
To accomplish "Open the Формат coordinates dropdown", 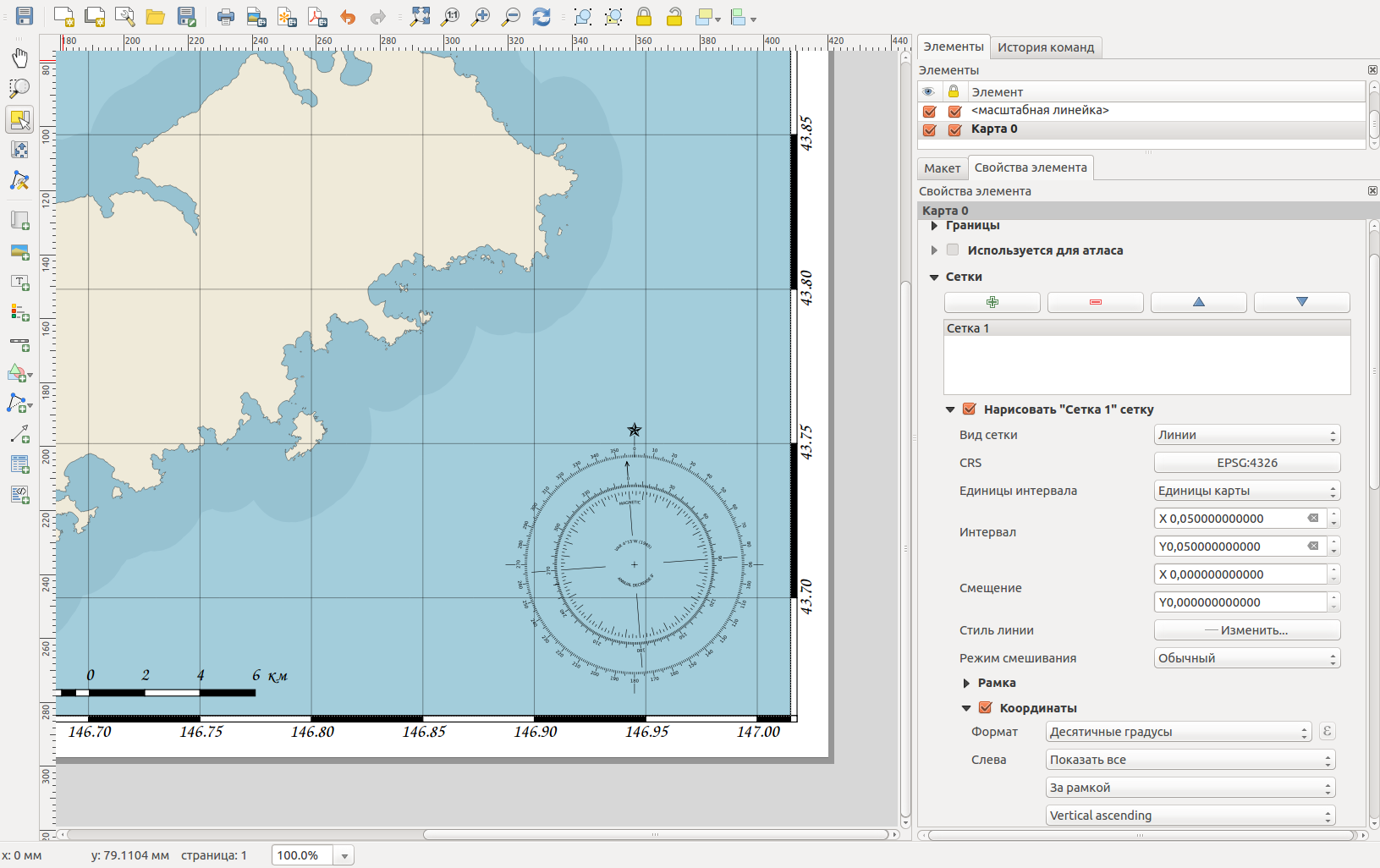I will [x=1178, y=731].
